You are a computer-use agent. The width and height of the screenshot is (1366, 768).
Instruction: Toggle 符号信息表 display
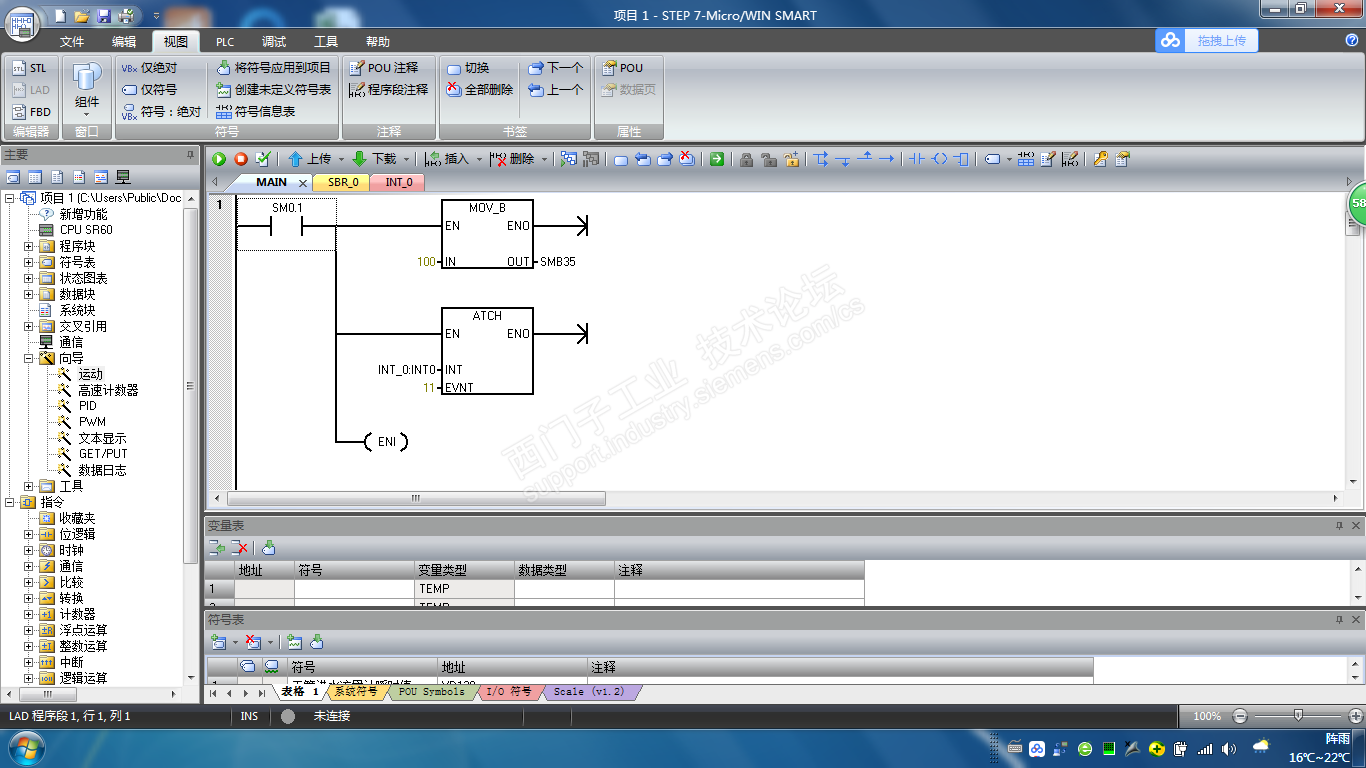[x=255, y=112]
